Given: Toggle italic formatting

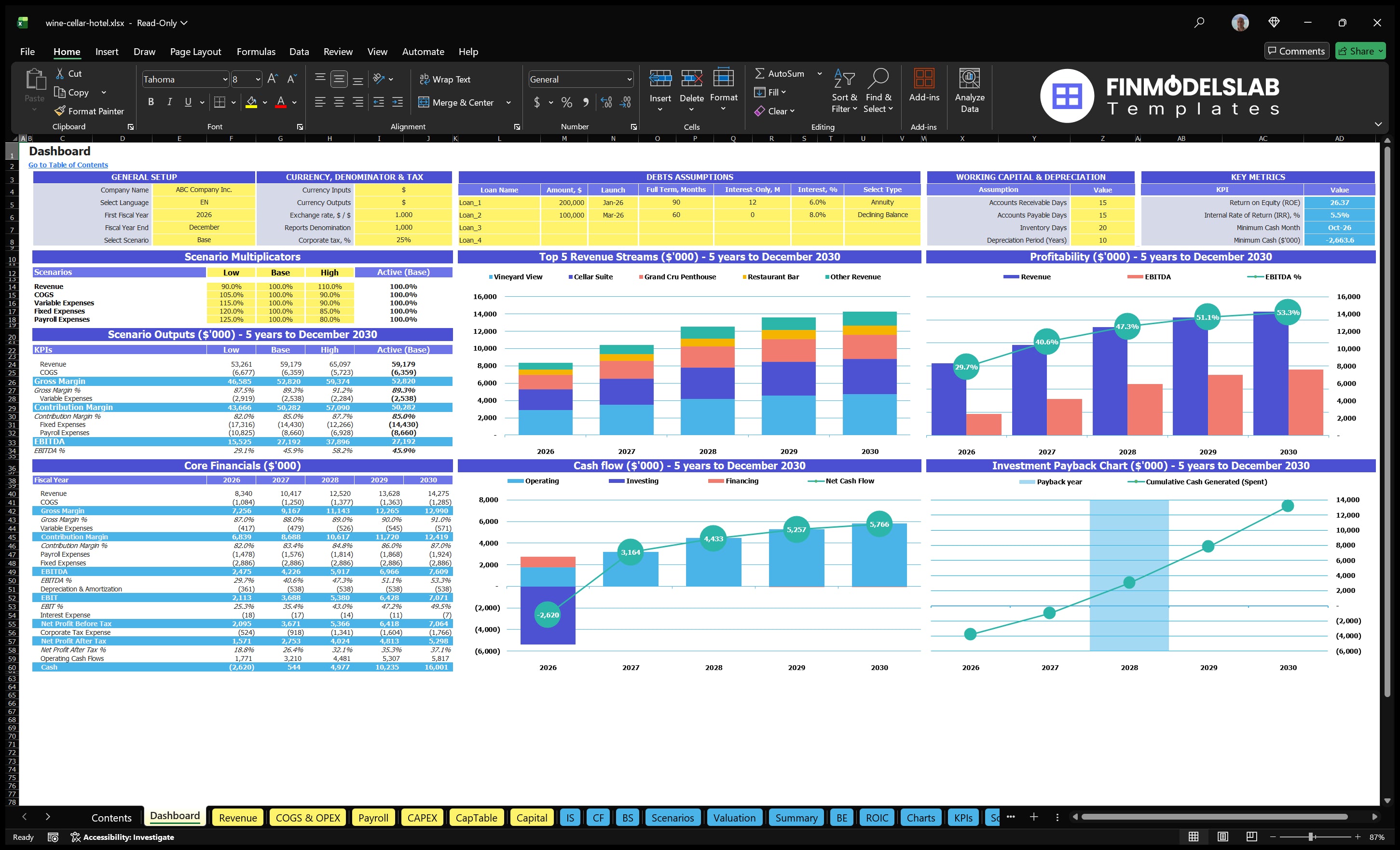Looking at the screenshot, I should [x=169, y=102].
